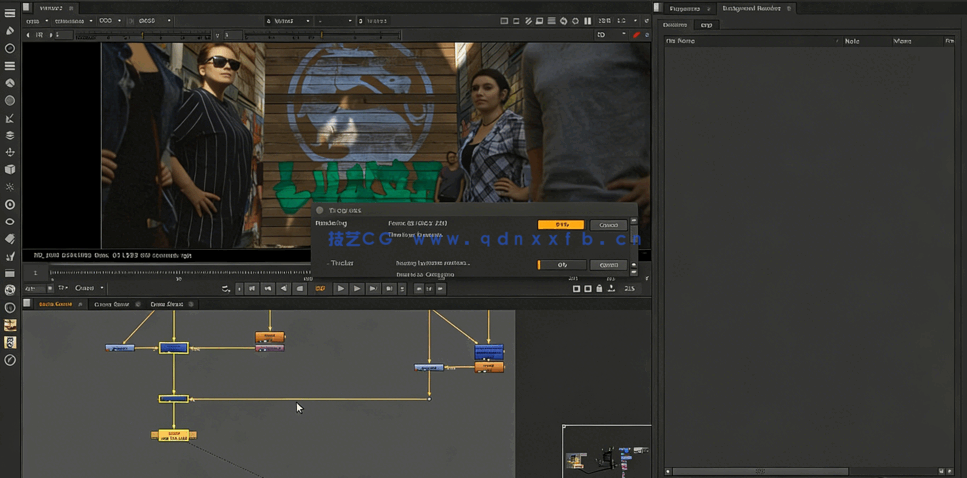Toggle the lock icon on the timeline bar
The image size is (967, 478).
pos(599,289)
